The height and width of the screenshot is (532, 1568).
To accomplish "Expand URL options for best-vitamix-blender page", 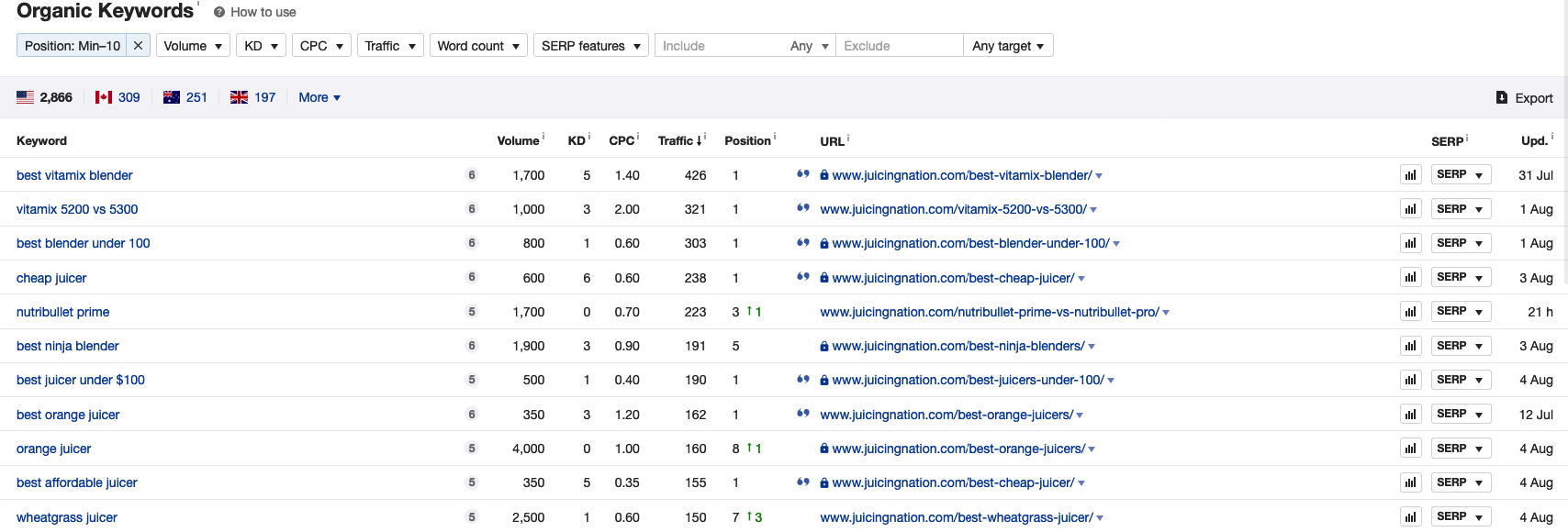I will coord(1099,176).
